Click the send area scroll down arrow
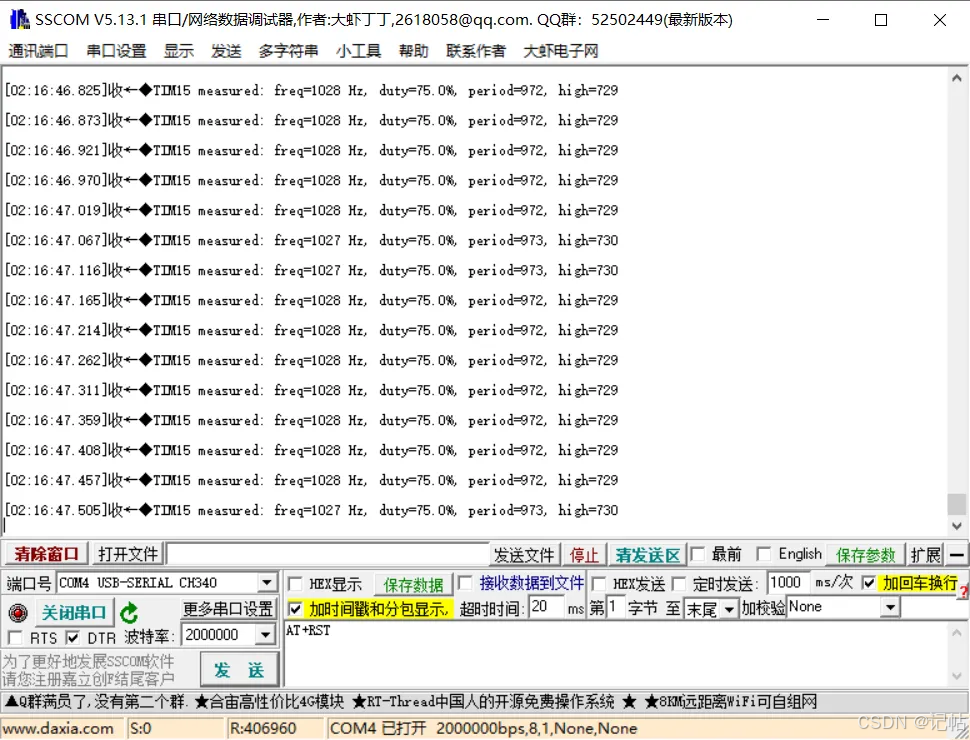The image size is (970, 740). pos(956,677)
